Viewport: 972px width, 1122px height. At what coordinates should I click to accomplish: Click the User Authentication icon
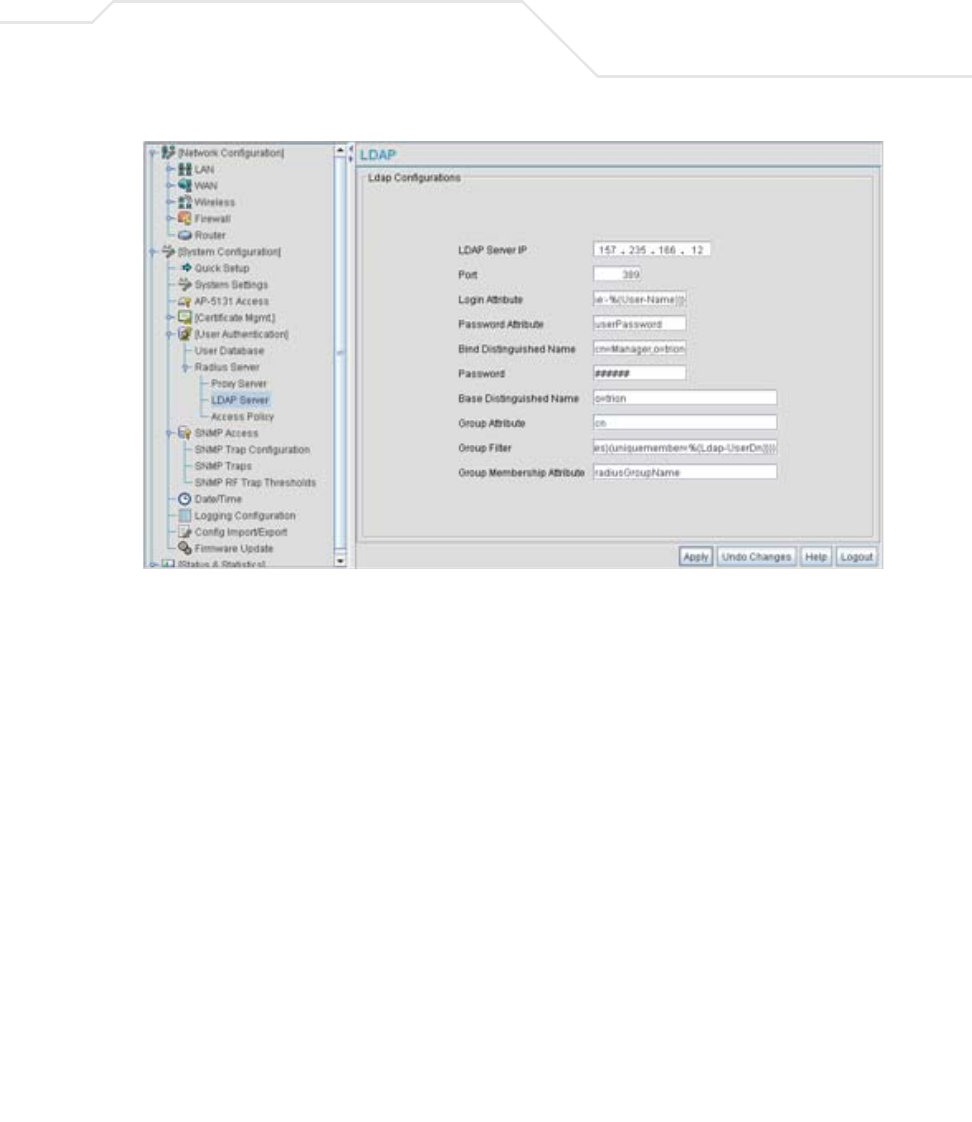[x=185, y=333]
